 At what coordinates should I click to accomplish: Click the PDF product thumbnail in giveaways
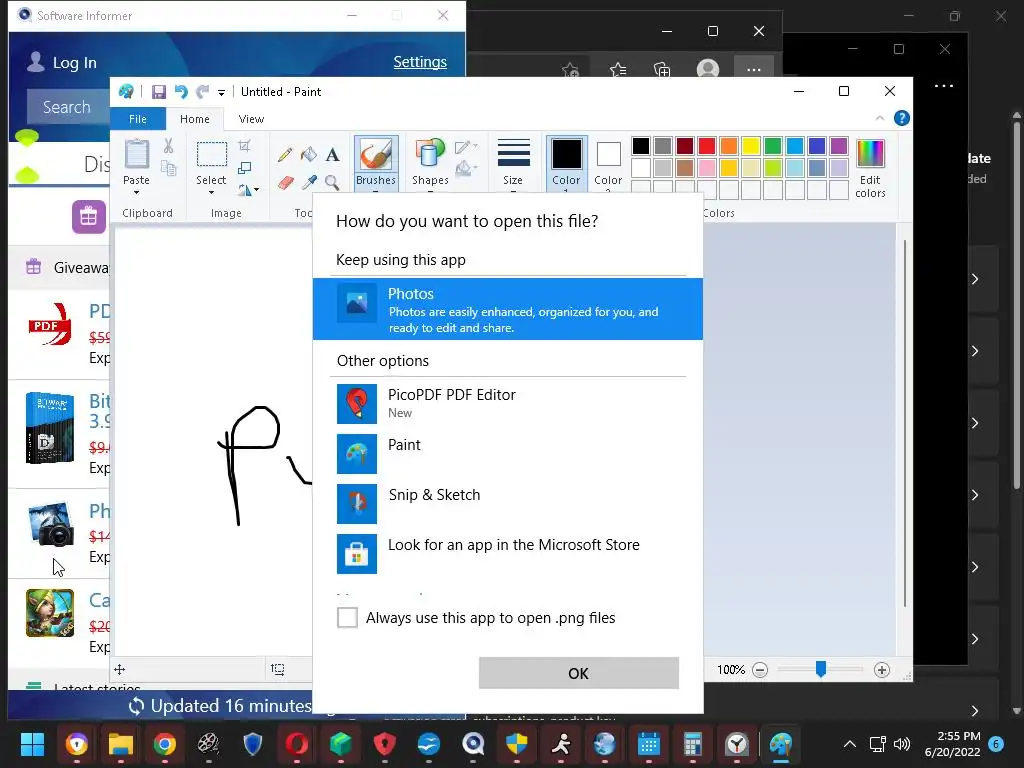point(50,324)
